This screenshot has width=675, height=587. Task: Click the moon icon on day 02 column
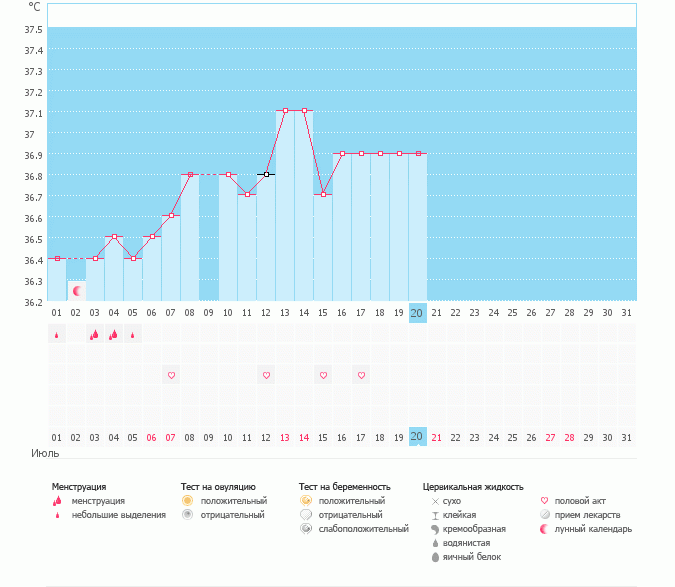tap(76, 290)
